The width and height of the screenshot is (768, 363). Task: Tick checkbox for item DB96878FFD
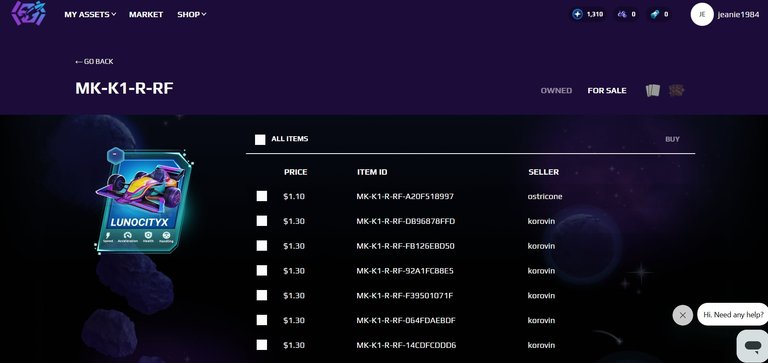pyautogui.click(x=262, y=221)
